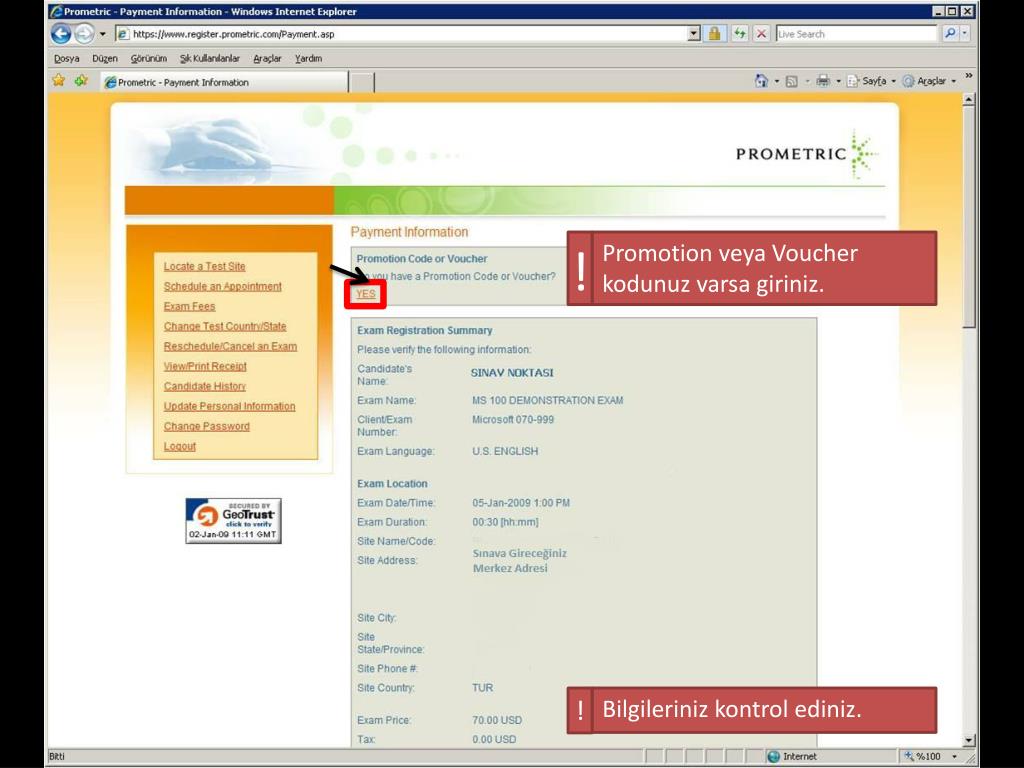Open the Düzen menu
The height and width of the screenshot is (768, 1024).
click(104, 59)
